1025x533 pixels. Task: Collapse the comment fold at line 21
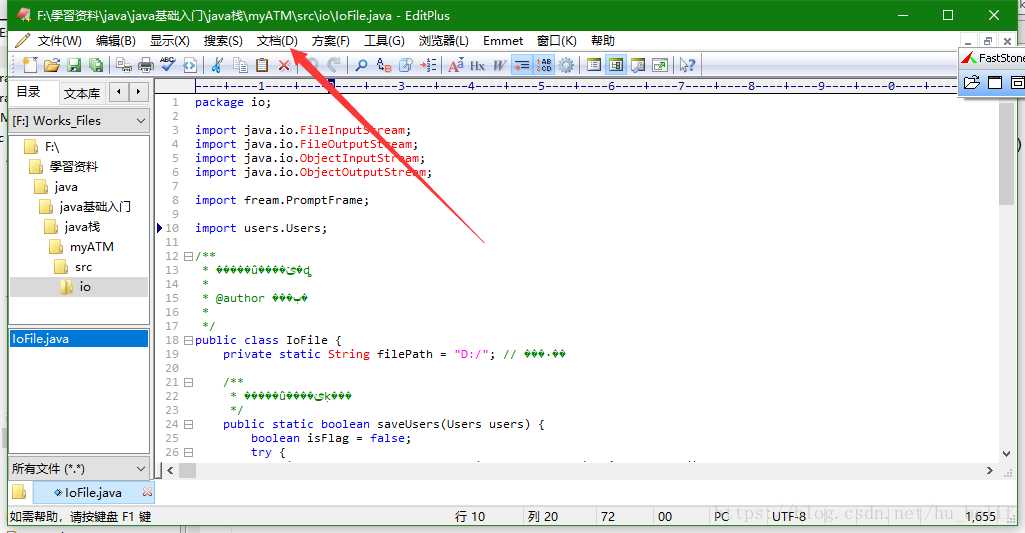(188, 382)
